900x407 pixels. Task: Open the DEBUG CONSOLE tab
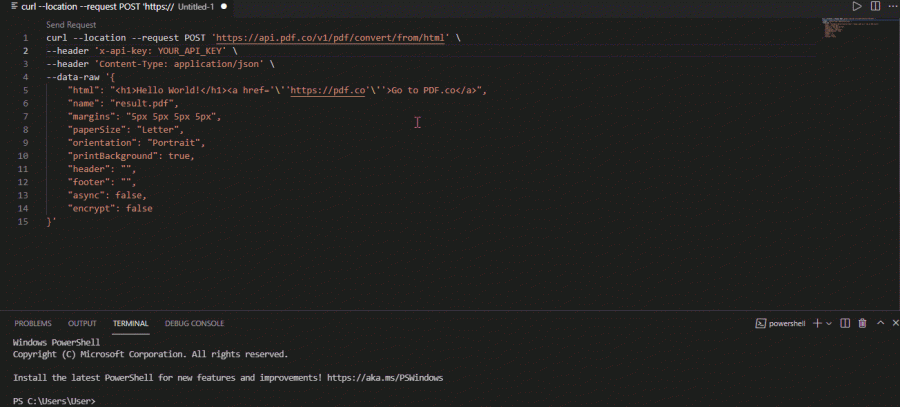pyautogui.click(x=194, y=323)
